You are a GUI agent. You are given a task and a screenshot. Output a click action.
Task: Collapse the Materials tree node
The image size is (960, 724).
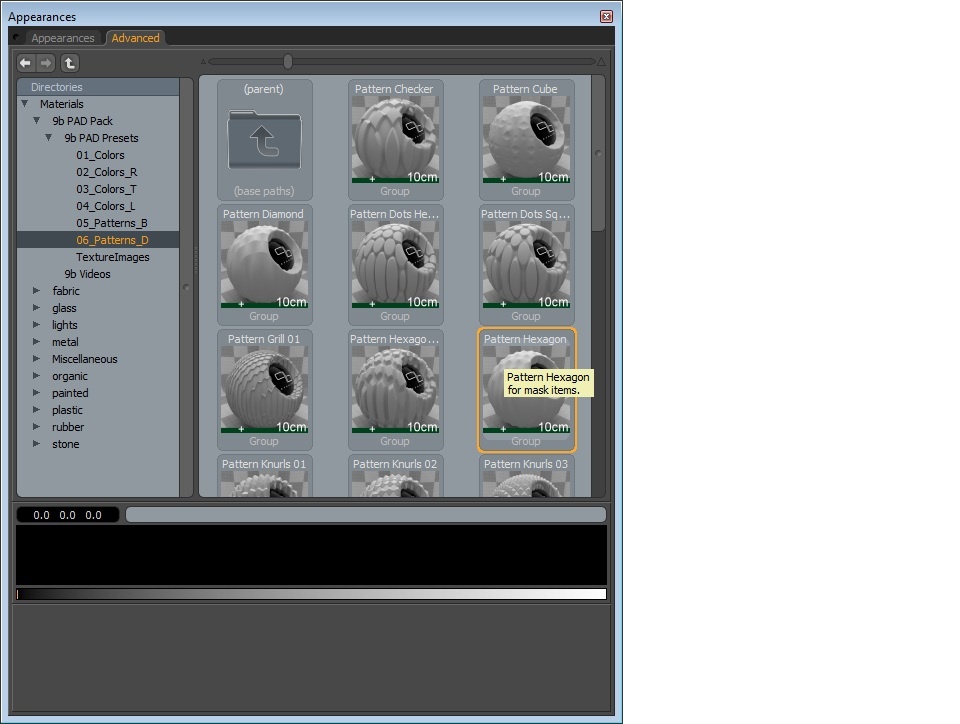point(24,103)
